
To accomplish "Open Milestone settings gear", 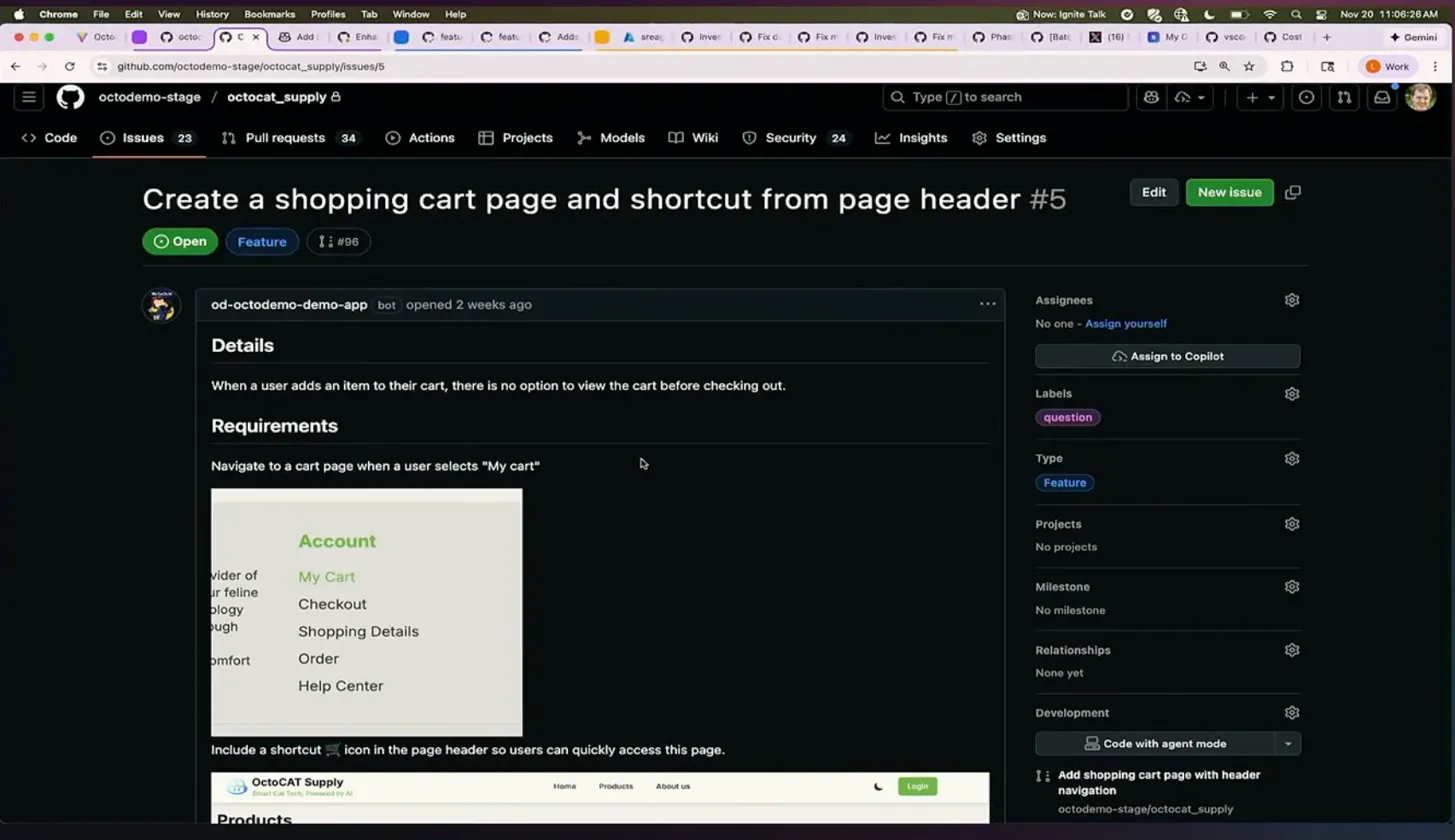I will coord(1291,587).
